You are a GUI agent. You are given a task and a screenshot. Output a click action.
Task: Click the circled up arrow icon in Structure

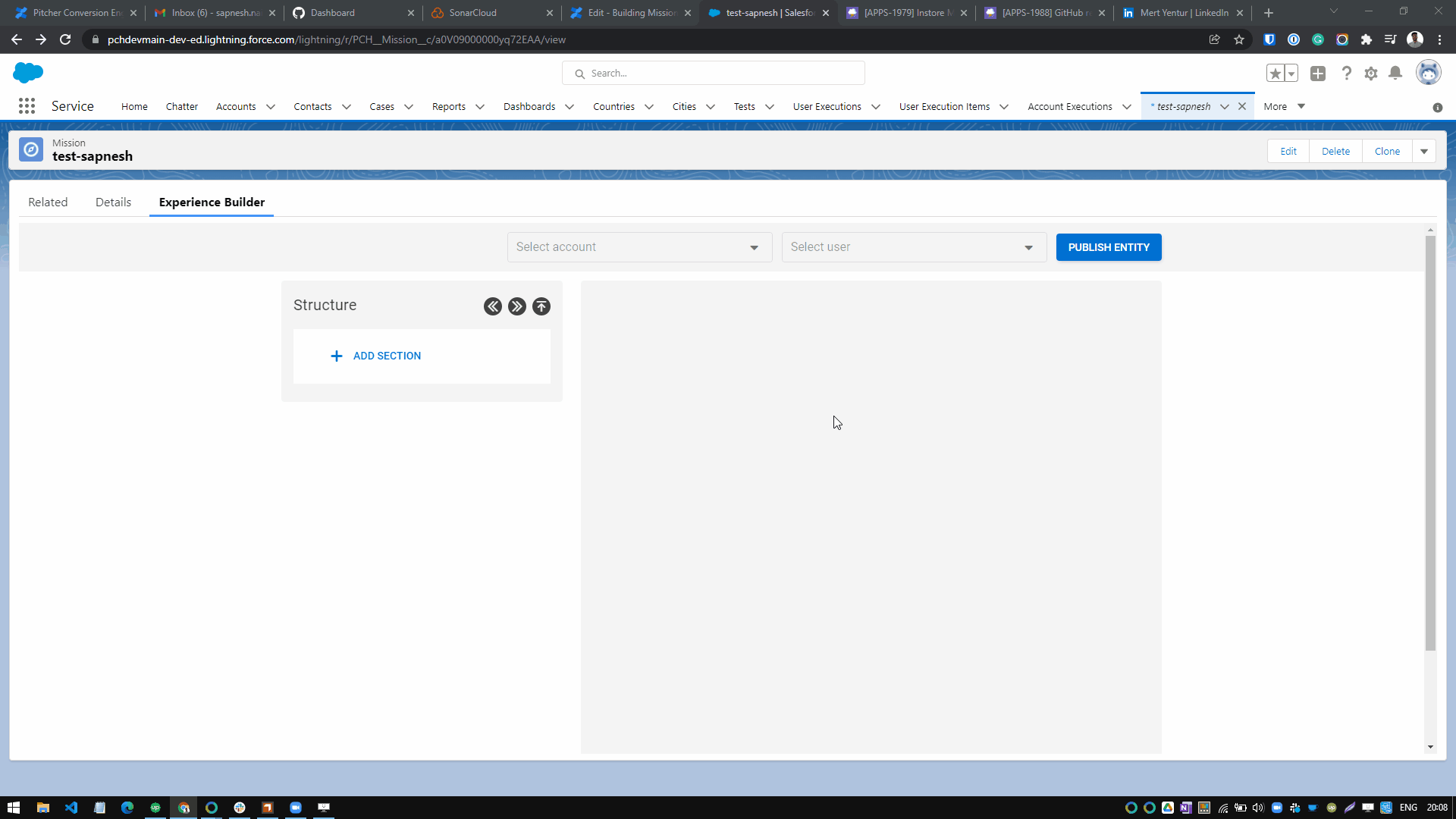[x=541, y=306]
